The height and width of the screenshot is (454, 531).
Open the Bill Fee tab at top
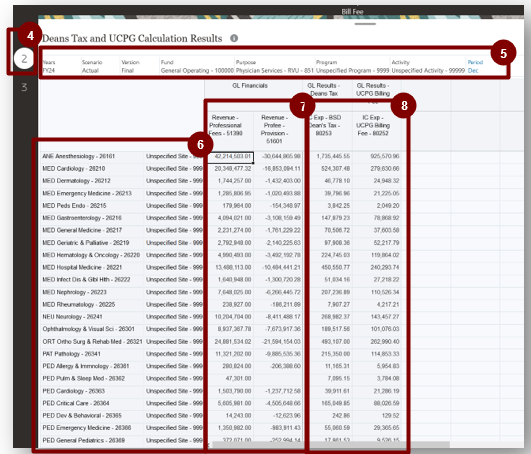click(352, 12)
